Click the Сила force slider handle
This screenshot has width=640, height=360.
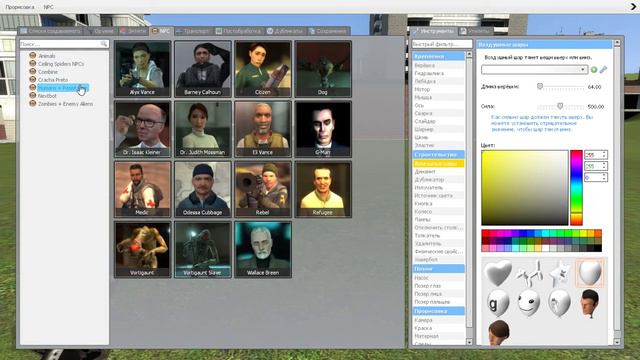[x=560, y=106]
